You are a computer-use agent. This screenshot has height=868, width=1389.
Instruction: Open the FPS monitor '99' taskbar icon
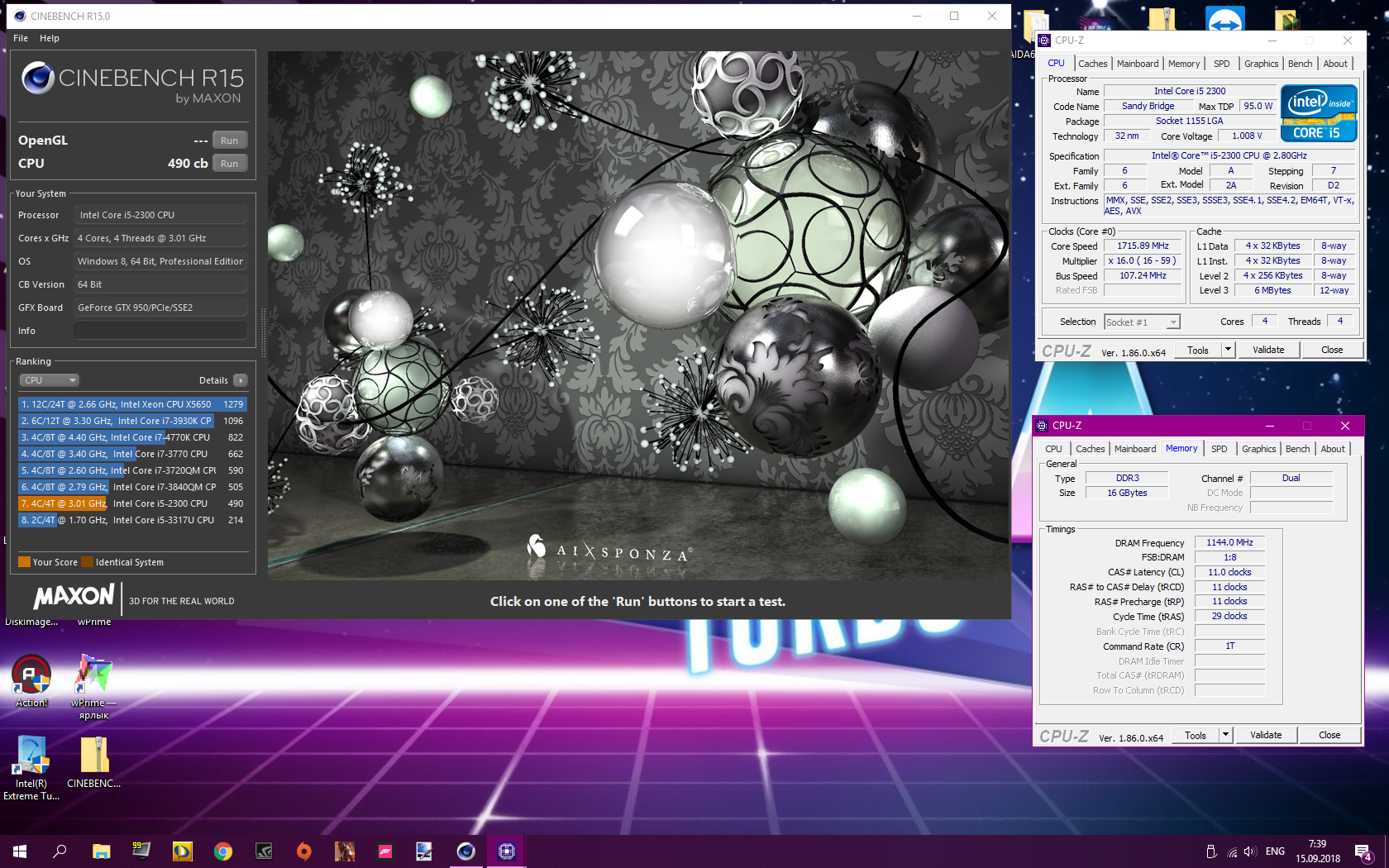[141, 851]
